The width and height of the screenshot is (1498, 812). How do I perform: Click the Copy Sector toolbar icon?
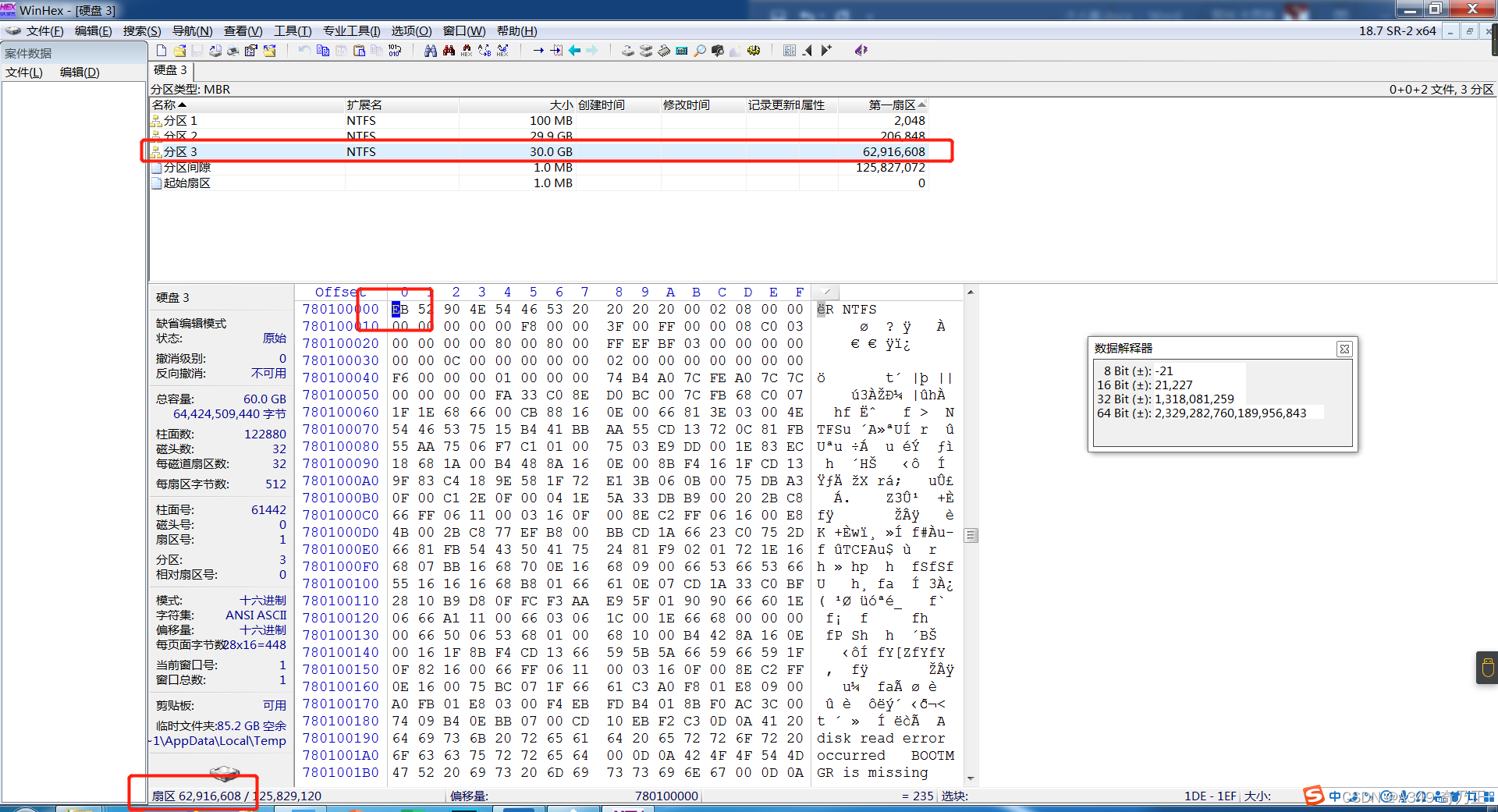(323, 51)
